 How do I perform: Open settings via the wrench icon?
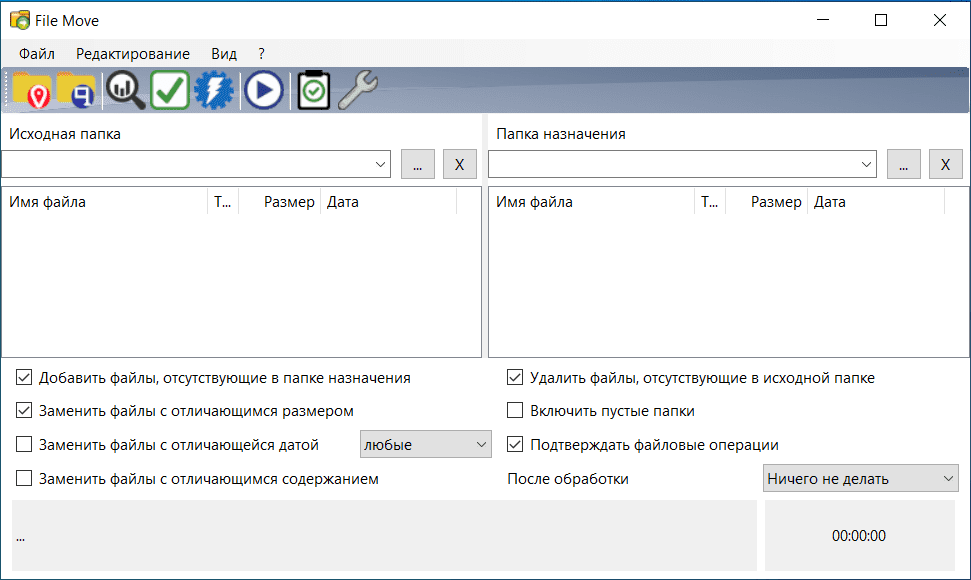357,91
